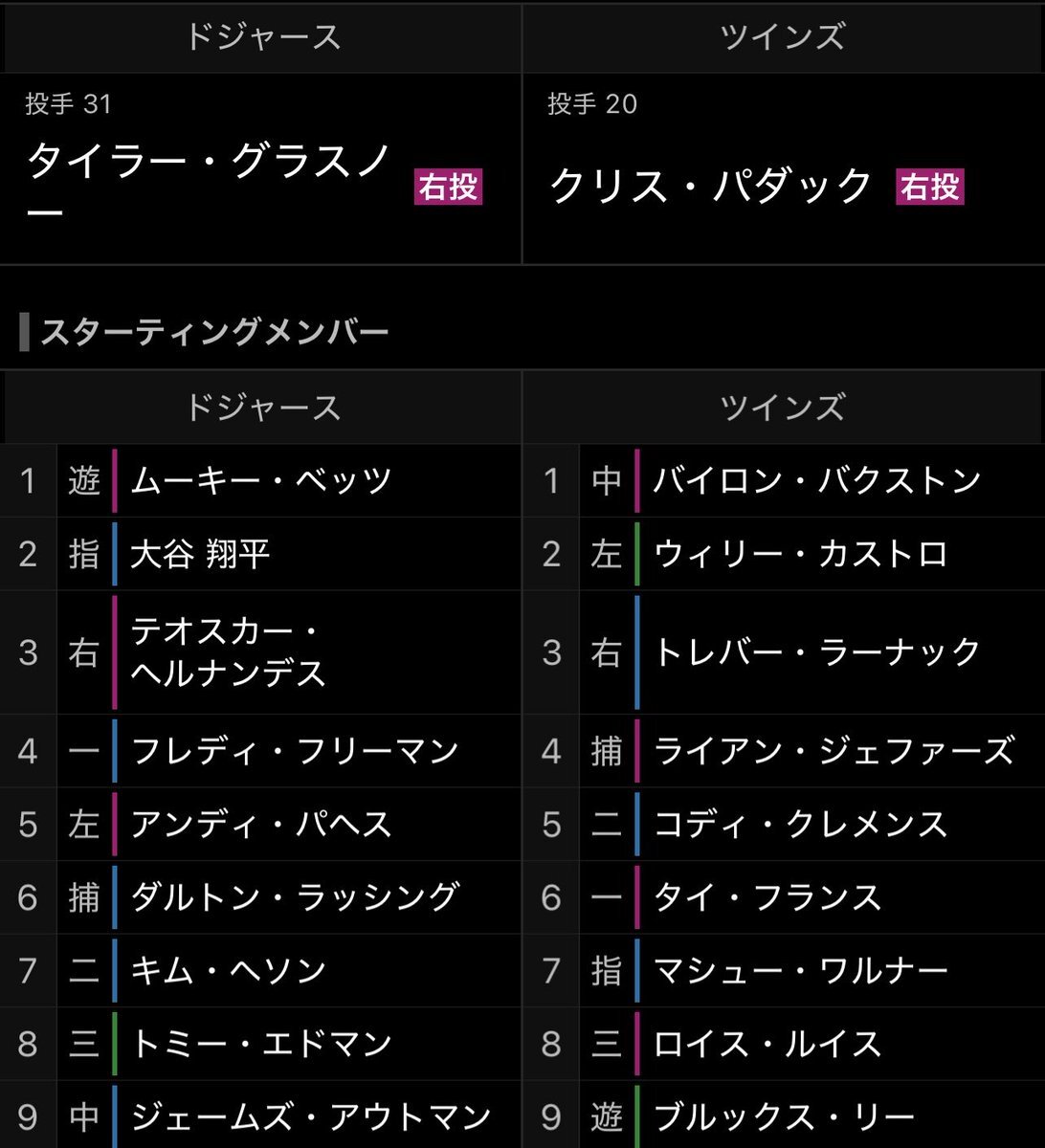The image size is (1045, 1148).
Task: Tap コディ・クレメンス second baseman row
Action: click(x=784, y=825)
